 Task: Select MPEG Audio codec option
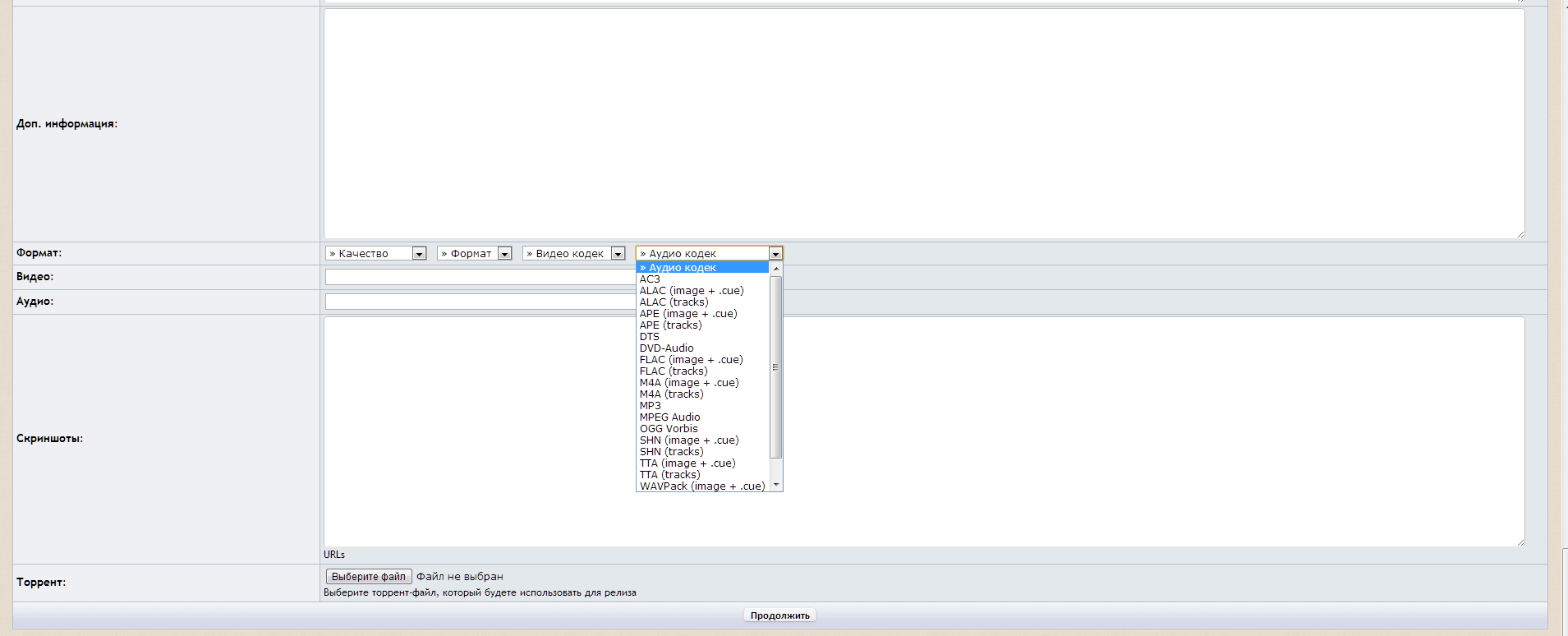[x=703, y=417]
